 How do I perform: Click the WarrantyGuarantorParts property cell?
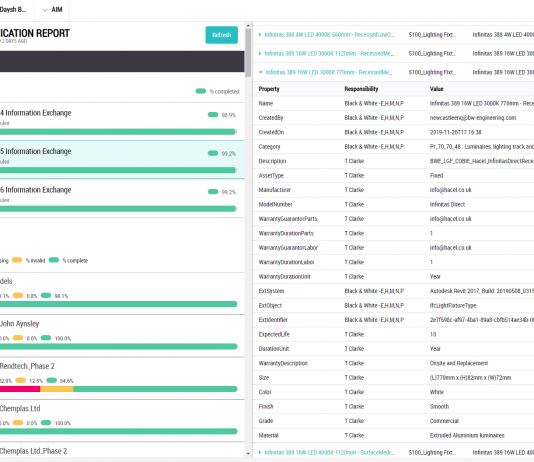pyautogui.click(x=288, y=219)
